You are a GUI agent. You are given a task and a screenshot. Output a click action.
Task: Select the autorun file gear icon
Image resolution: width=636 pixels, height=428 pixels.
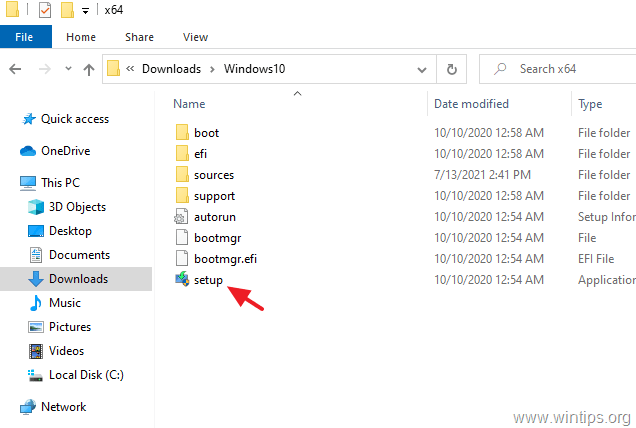point(181,217)
